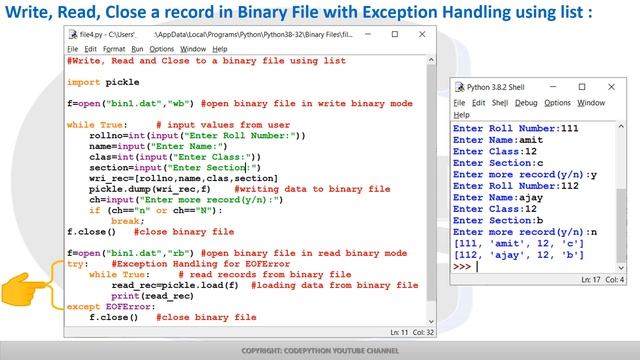Click the 'name=input' code line

point(158,146)
